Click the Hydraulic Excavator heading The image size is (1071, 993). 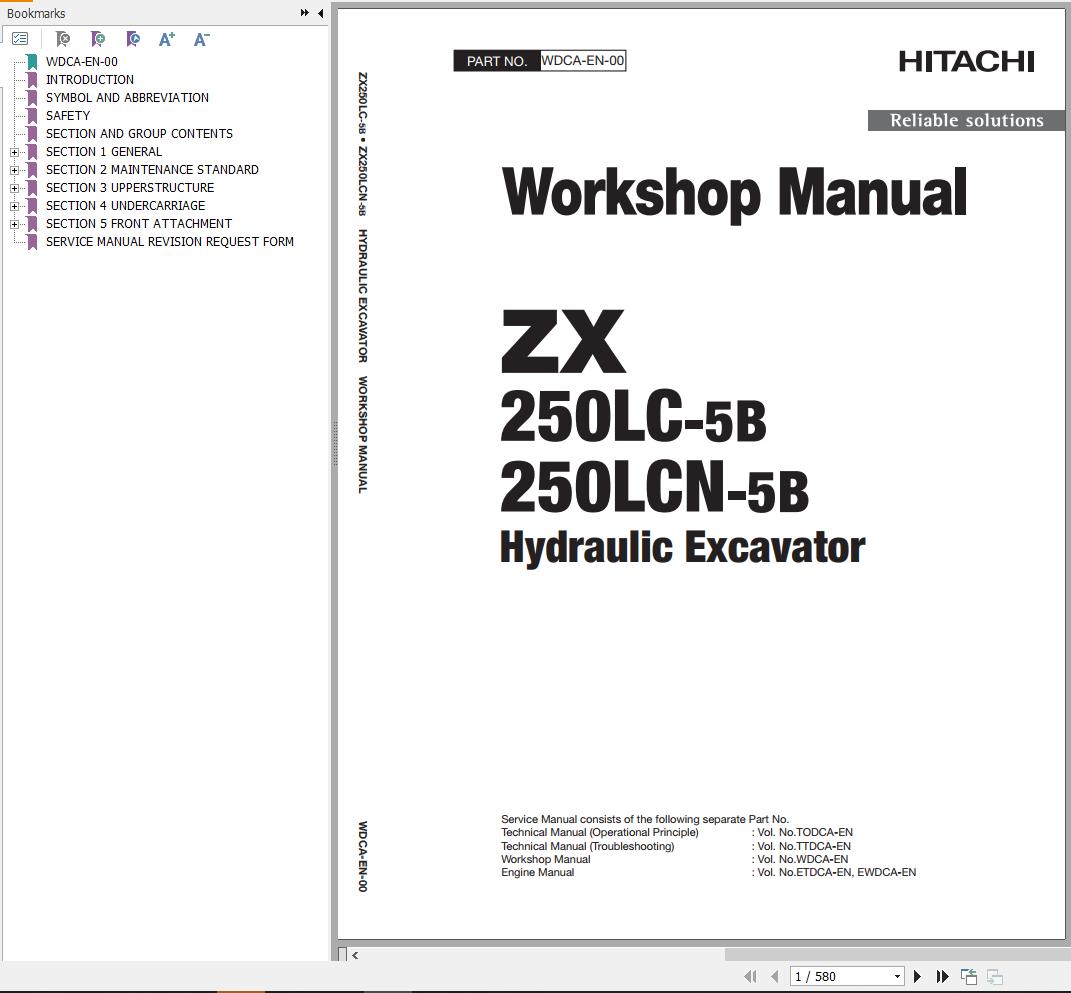tap(682, 548)
